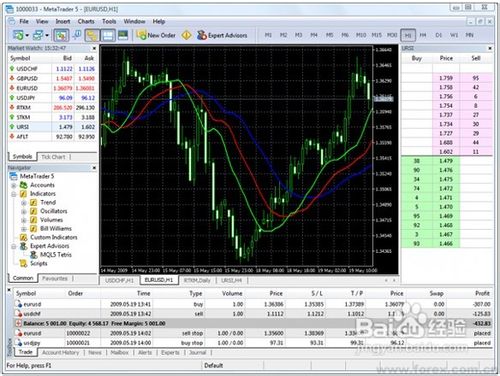
Task: Expand the Volumes folder
Action: point(24,220)
